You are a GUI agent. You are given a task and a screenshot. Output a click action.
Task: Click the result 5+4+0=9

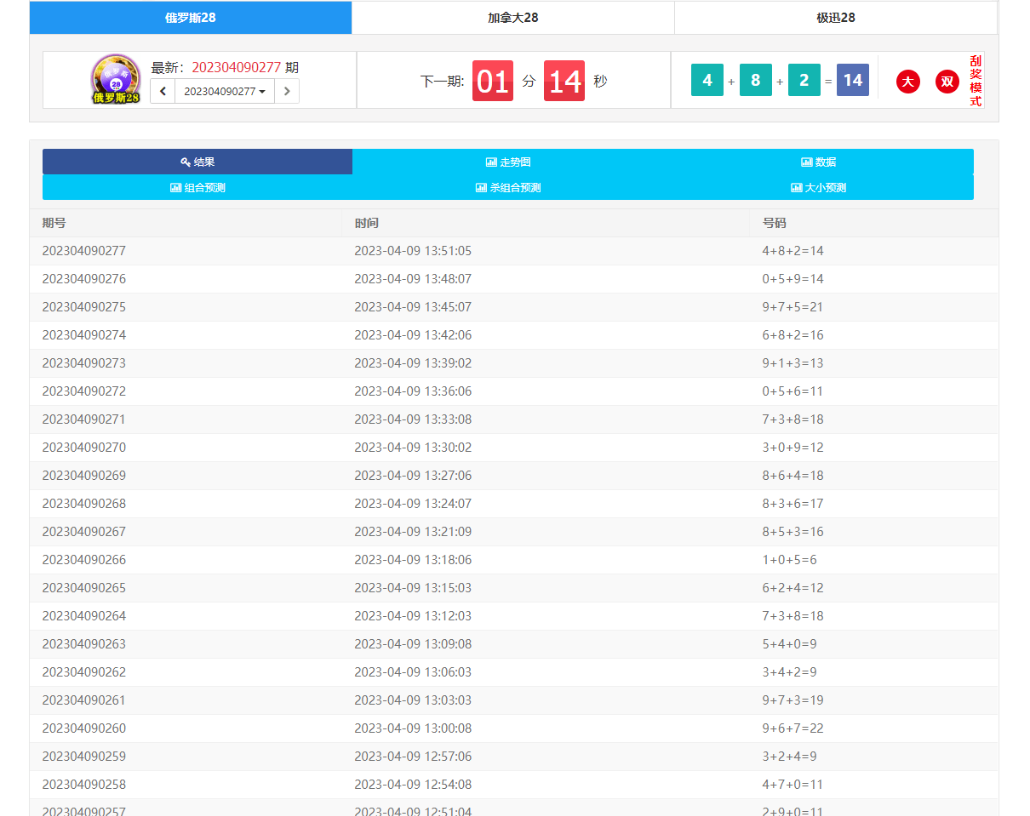pos(790,644)
